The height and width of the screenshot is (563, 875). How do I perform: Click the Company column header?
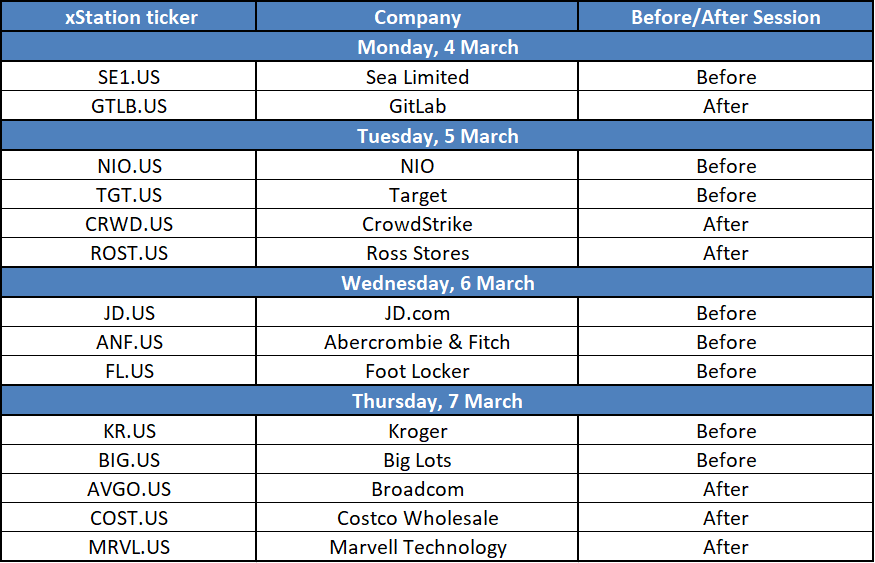417,17
